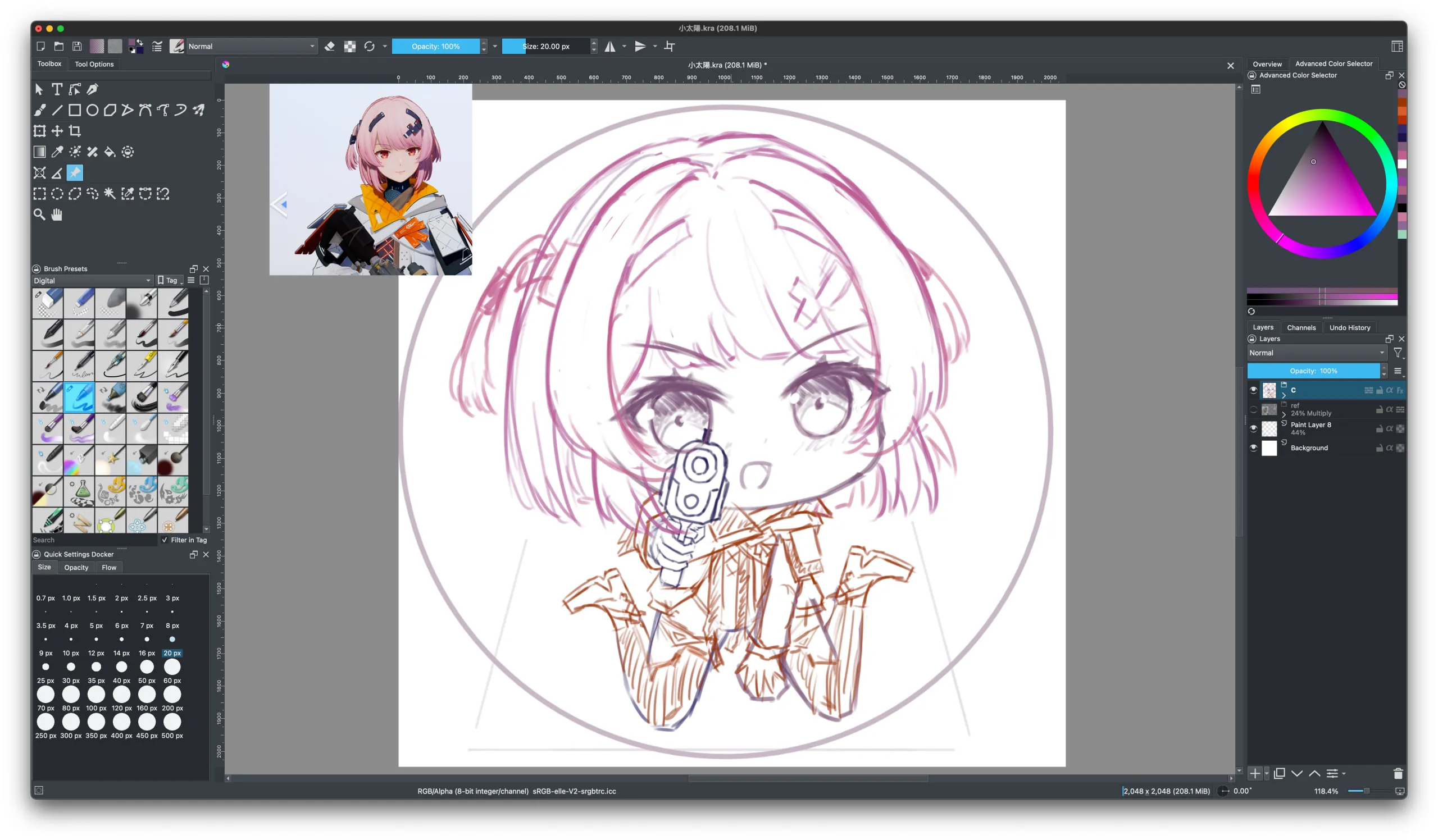Image resolution: width=1438 pixels, height=840 pixels.
Task: Hide the Background layer visibility
Action: click(1253, 448)
